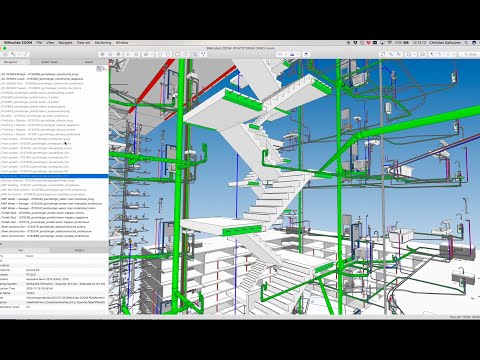Click the Wi-Fi status icon in menu bar
480x360 pixels.
pos(389,43)
